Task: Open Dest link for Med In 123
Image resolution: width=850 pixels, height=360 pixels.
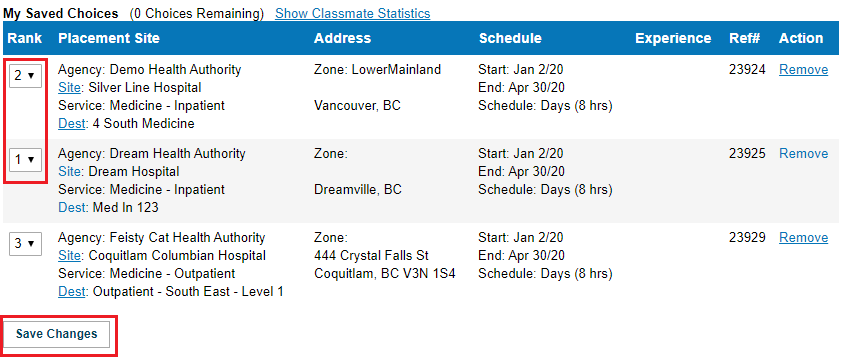Action: [x=71, y=208]
